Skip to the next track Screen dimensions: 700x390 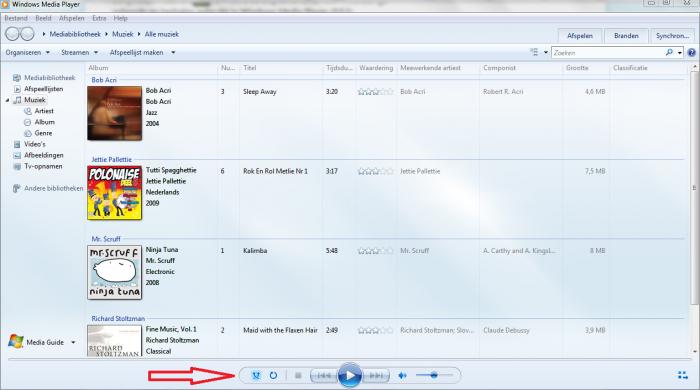pyautogui.click(x=376, y=376)
